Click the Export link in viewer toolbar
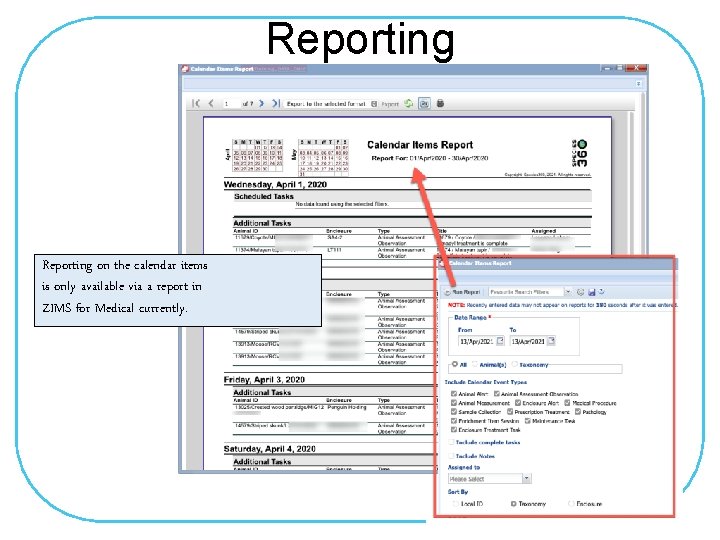Image resolution: width=720 pixels, height=540 pixels. tap(390, 104)
